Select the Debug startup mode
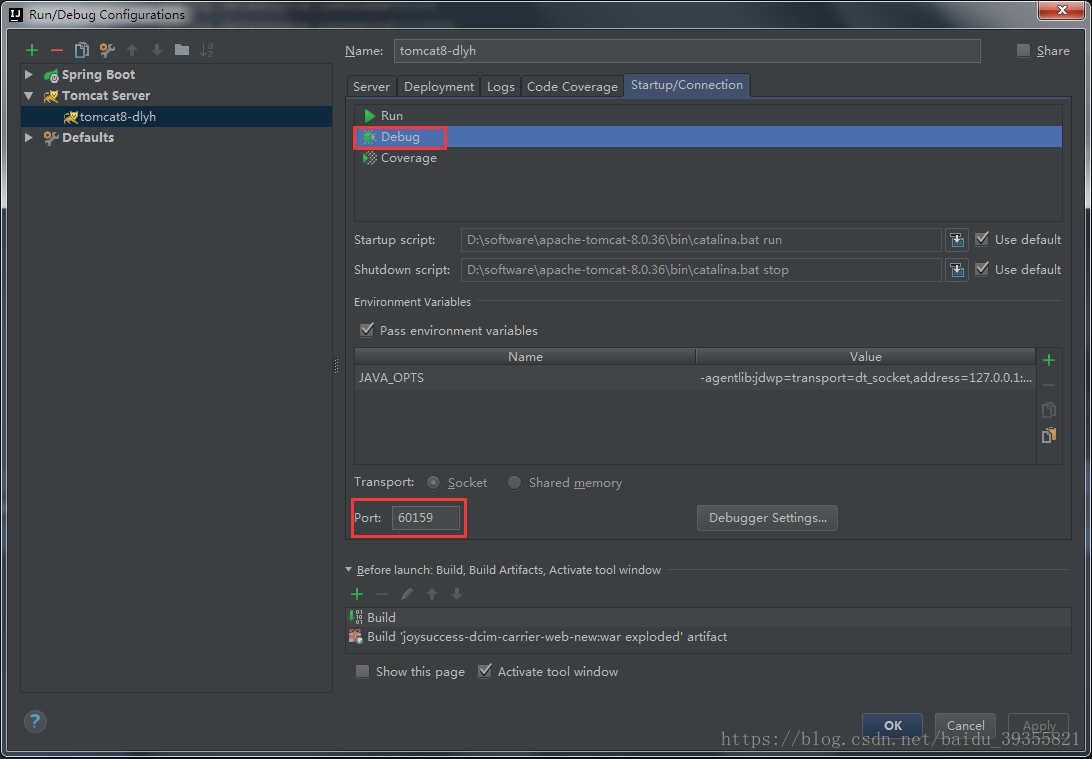Screen dimensions: 1092x759 708,136
